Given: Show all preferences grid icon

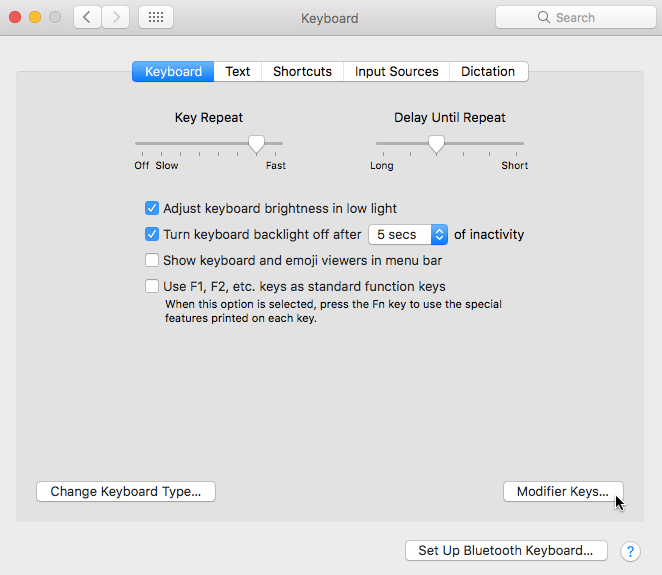Looking at the screenshot, I should point(156,17).
